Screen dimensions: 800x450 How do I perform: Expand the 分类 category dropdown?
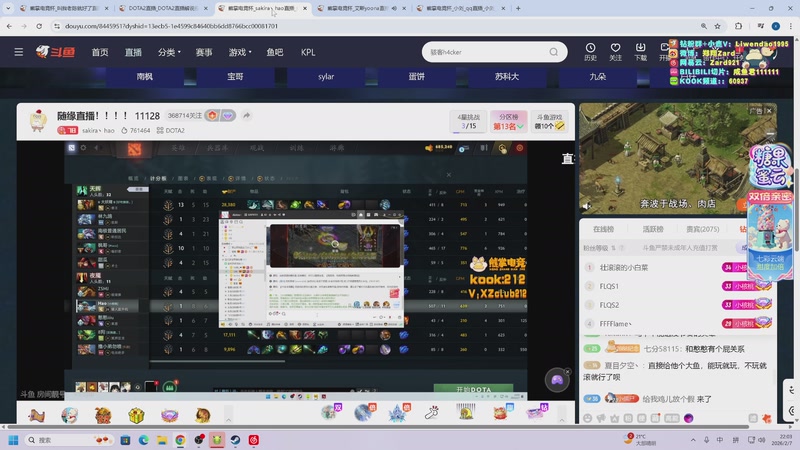(x=169, y=52)
